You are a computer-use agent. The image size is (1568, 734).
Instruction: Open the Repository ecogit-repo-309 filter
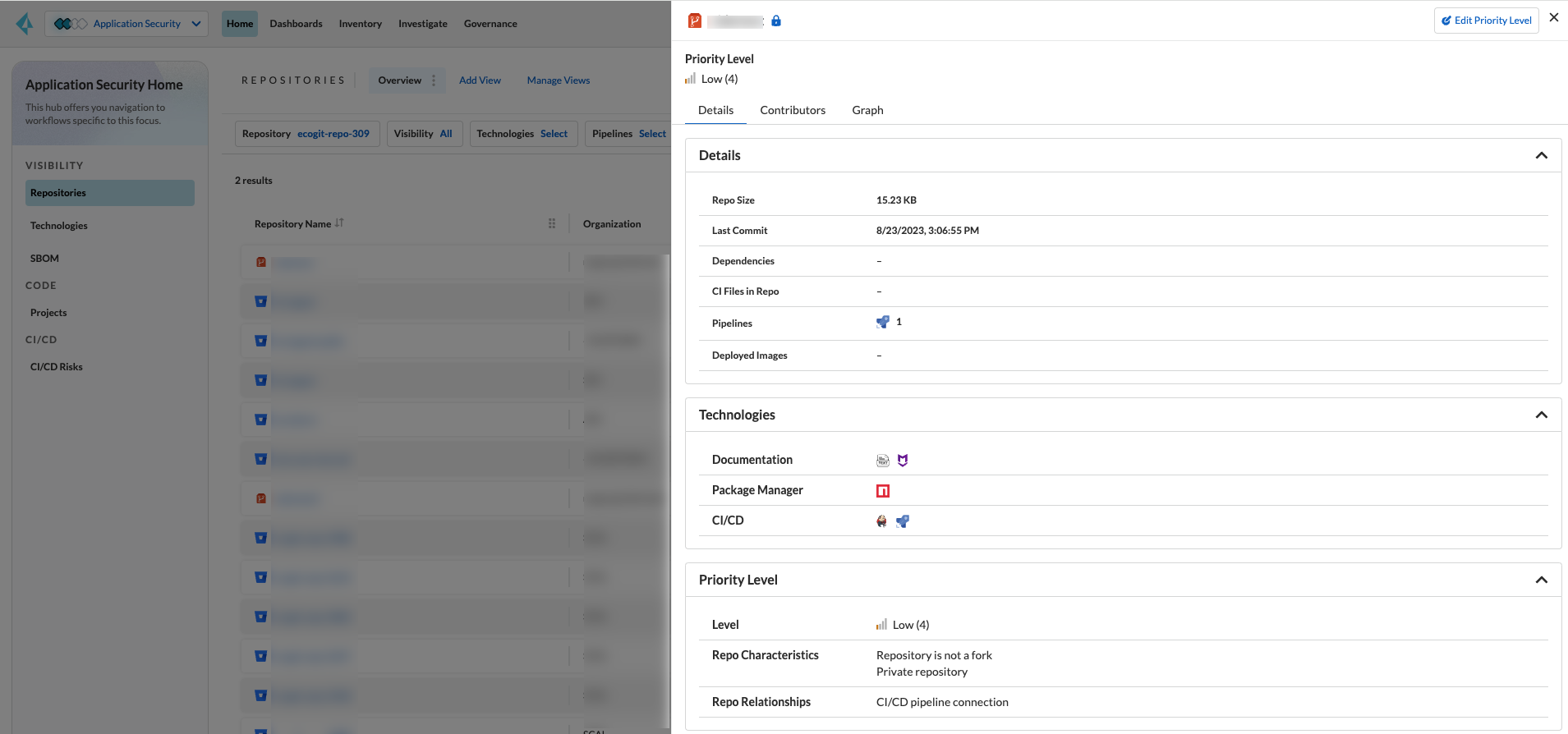[x=306, y=134]
